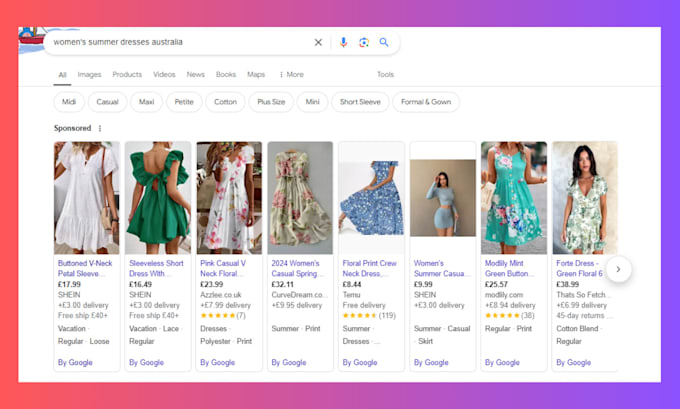The image size is (680, 409).
Task: Open the Sponsored three-dot options menu
Action: [100, 128]
